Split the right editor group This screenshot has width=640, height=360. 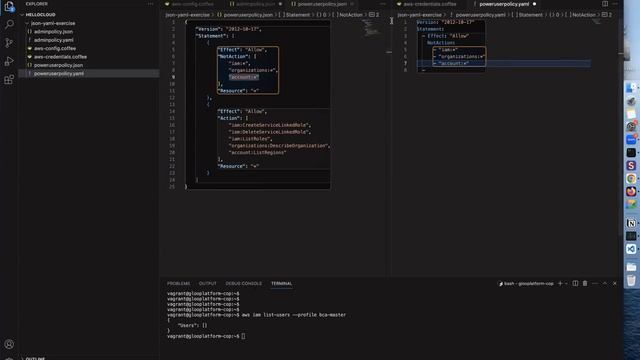pos(605,4)
